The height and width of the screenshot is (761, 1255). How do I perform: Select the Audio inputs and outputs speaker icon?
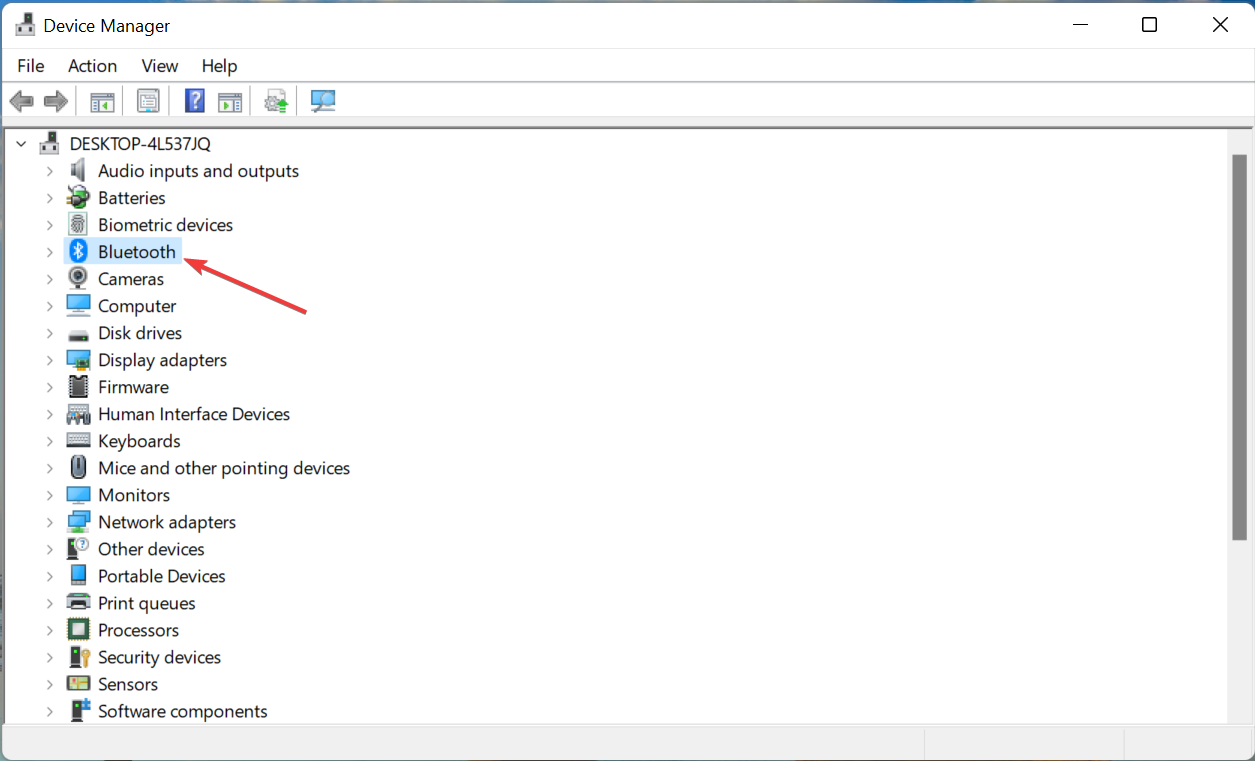pos(78,171)
